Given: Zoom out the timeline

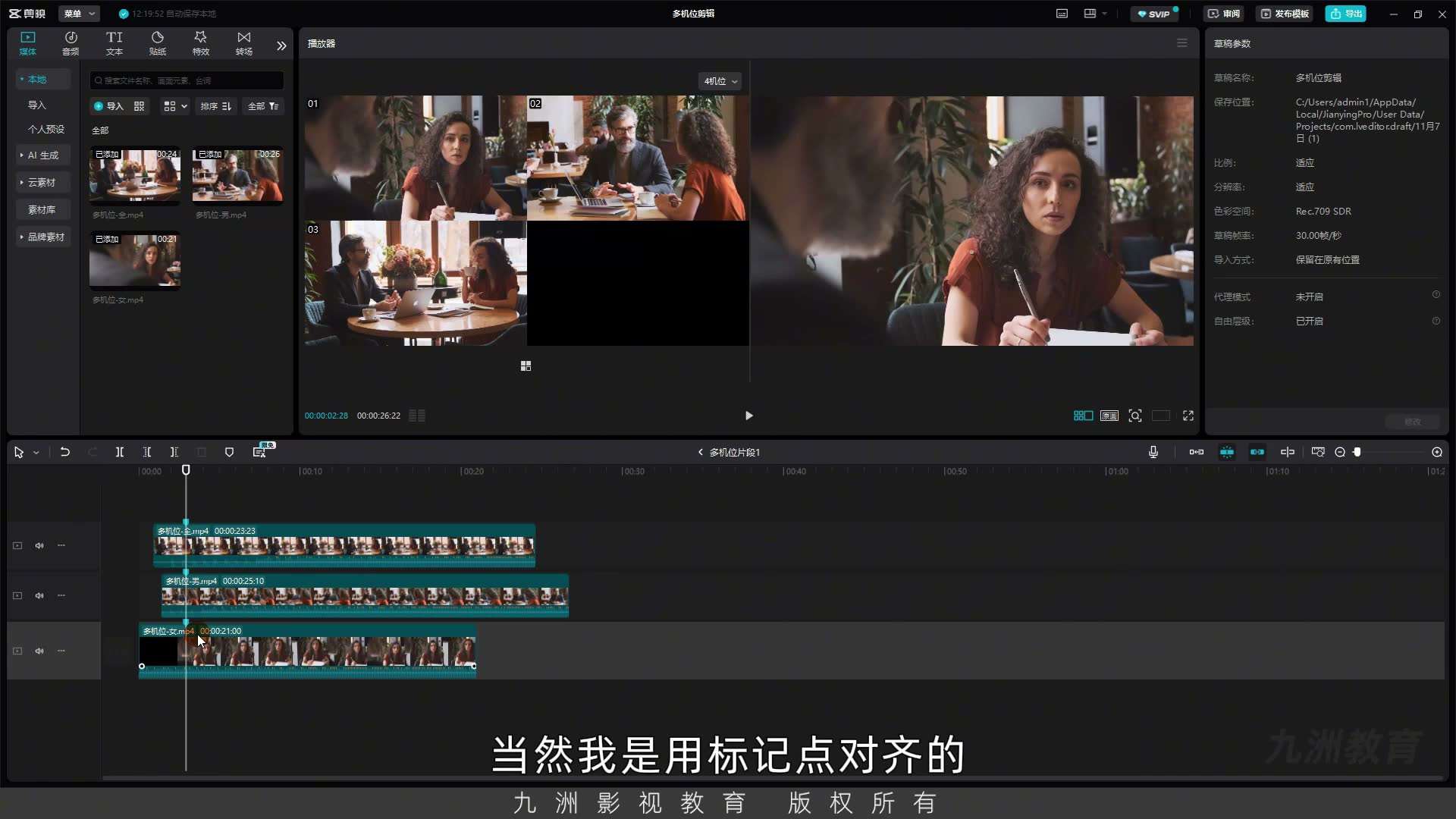Looking at the screenshot, I should pos(1340,452).
